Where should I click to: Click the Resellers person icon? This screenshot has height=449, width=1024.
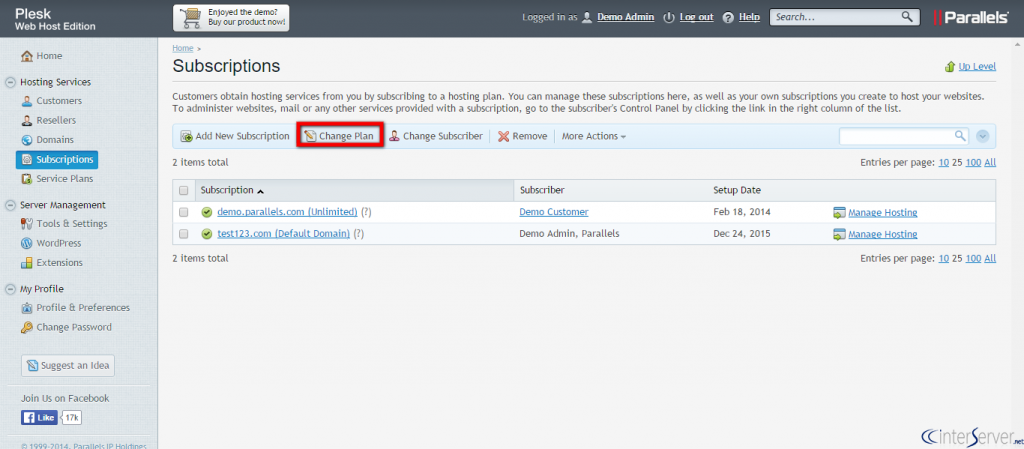point(27,121)
